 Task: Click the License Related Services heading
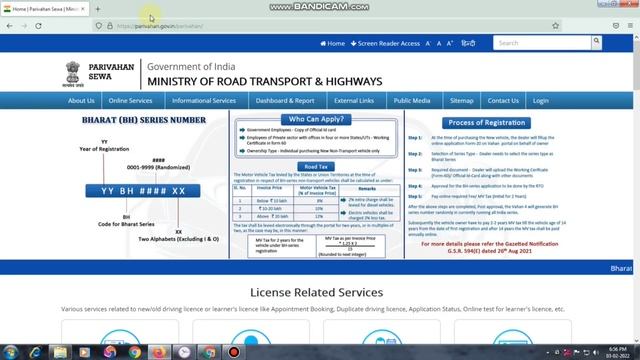tap(316, 292)
